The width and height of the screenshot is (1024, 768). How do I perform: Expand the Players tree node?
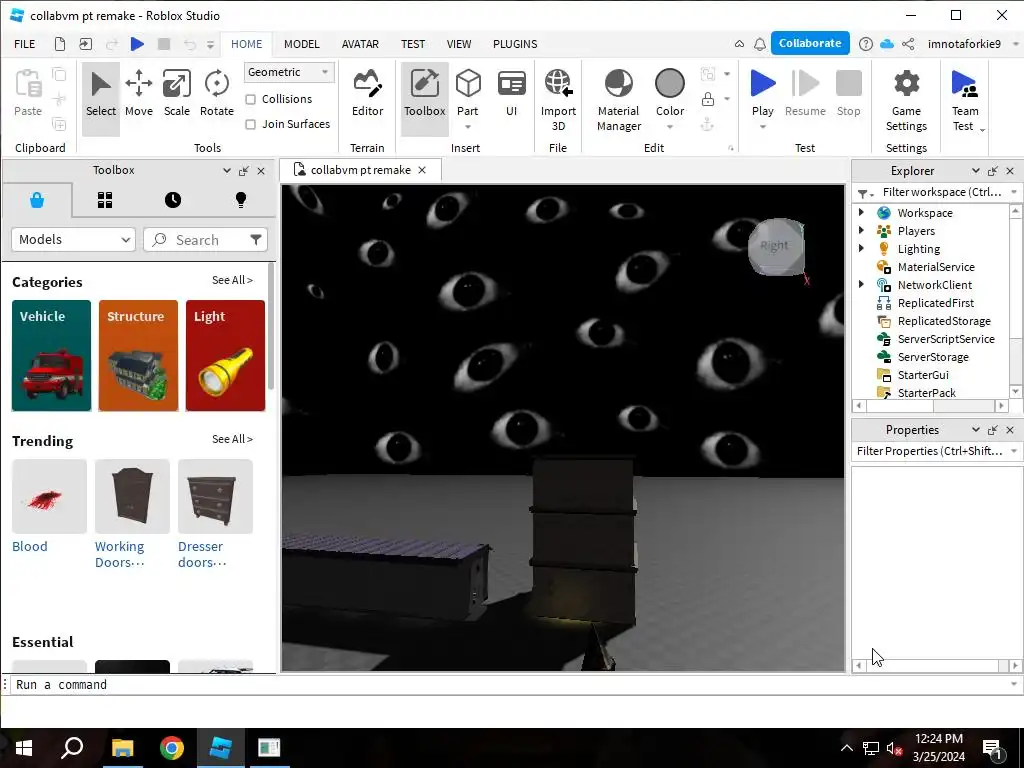[861, 230]
